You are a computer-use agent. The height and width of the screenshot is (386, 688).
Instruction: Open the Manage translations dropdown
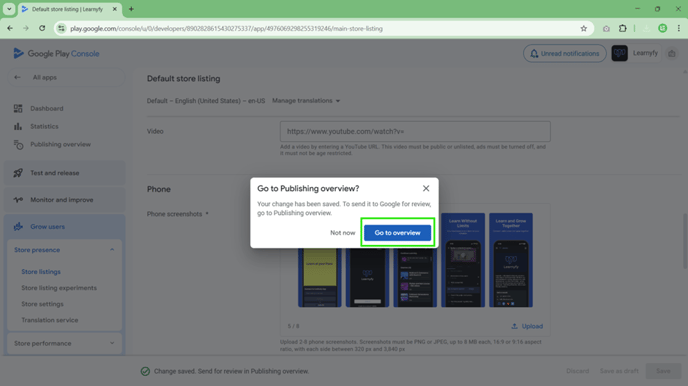(x=306, y=100)
